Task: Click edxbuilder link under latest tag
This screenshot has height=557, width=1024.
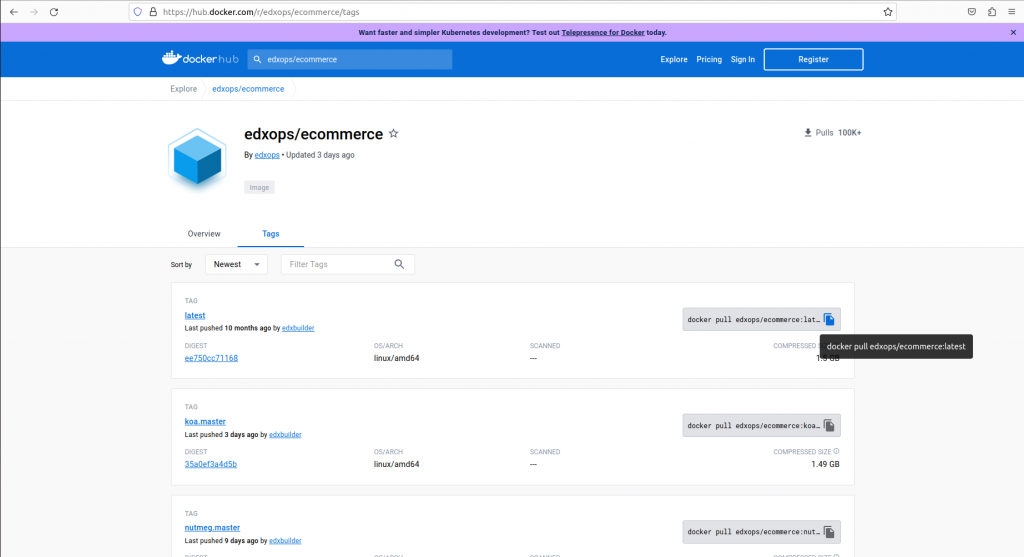Action: (x=298, y=328)
